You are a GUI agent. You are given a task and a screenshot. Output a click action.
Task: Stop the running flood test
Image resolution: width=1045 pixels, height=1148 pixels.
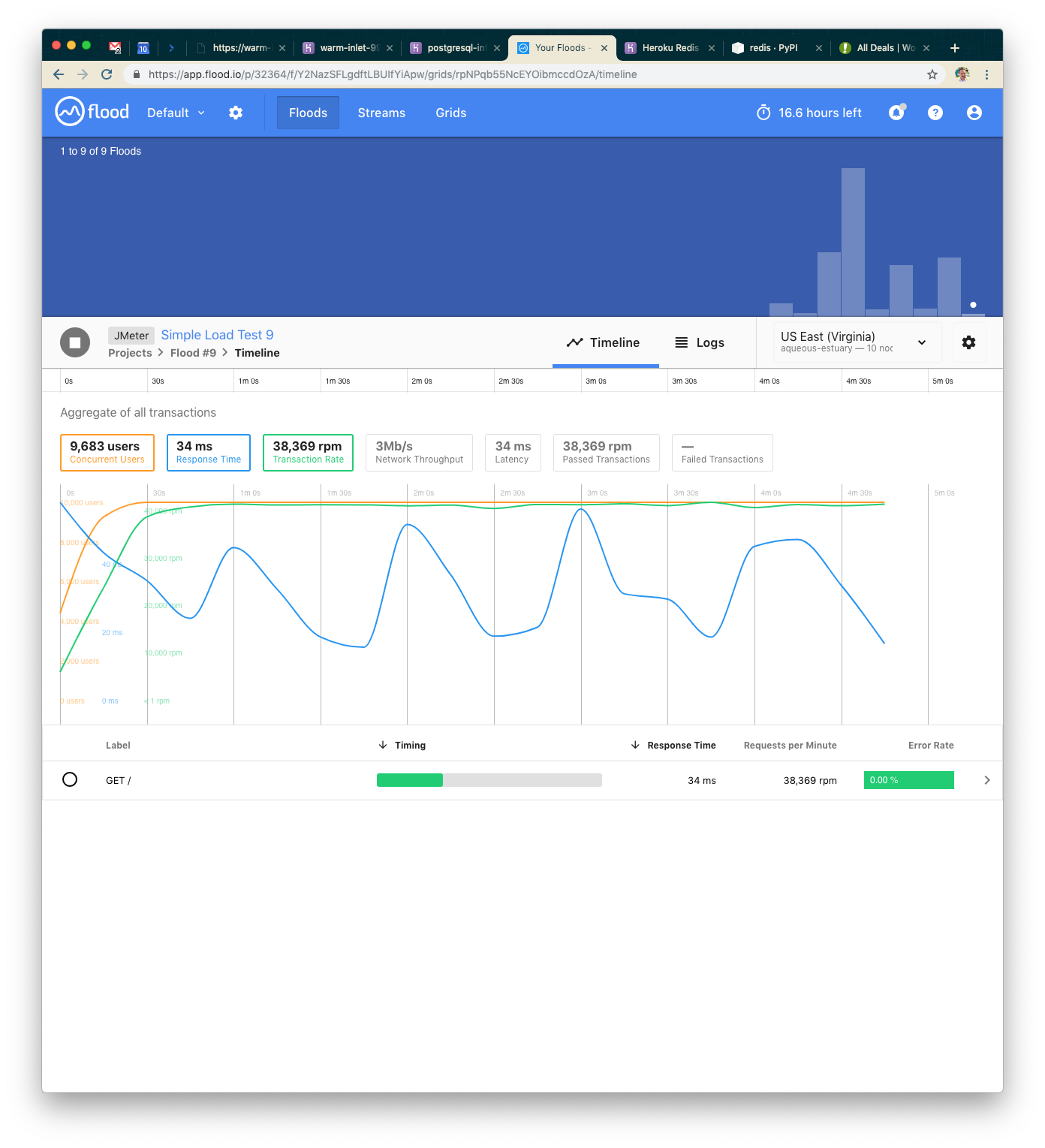coord(75,343)
